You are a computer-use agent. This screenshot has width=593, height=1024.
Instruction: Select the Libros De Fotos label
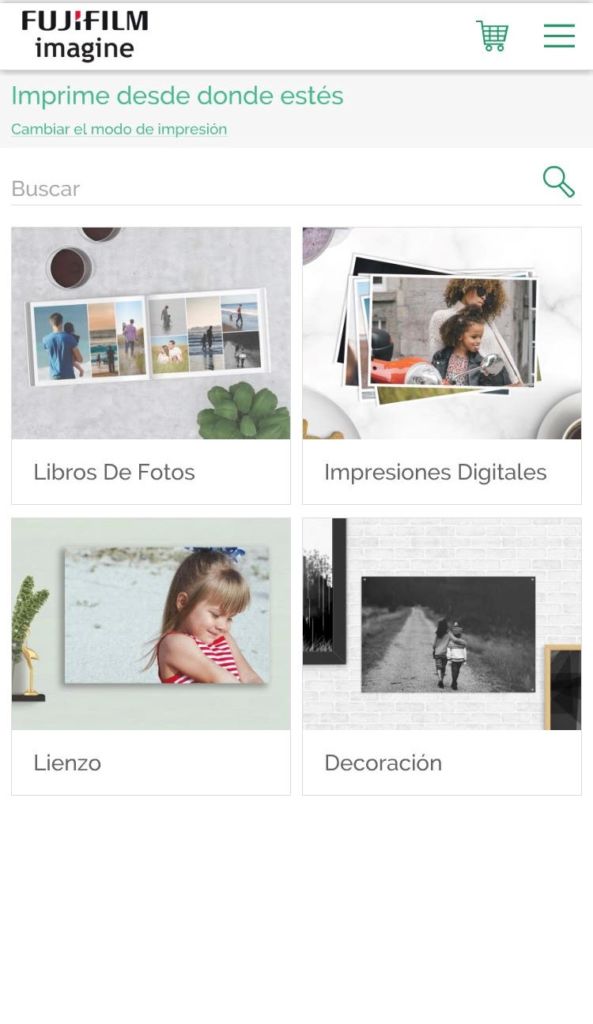pos(114,472)
